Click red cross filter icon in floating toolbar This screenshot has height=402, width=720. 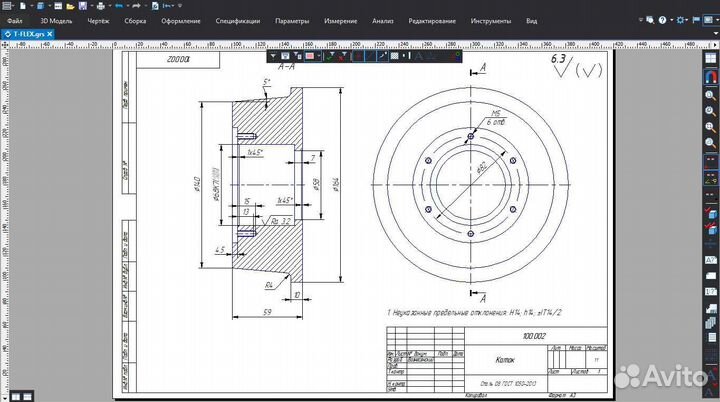(x=343, y=56)
